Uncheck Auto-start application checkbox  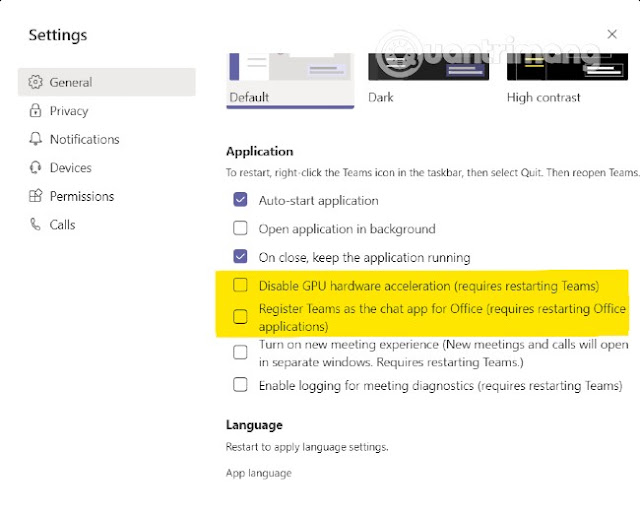tap(240, 200)
